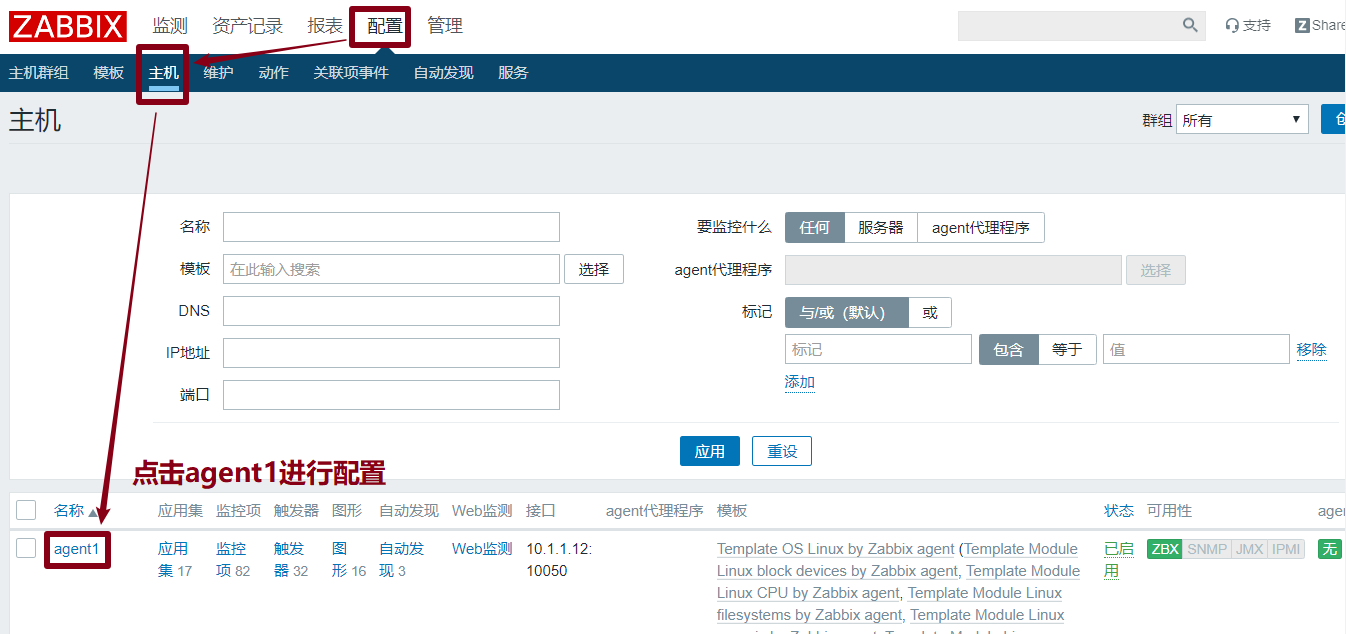Open the 监测 menu
Image resolution: width=1346 pixels, height=634 pixels.
click(x=170, y=26)
